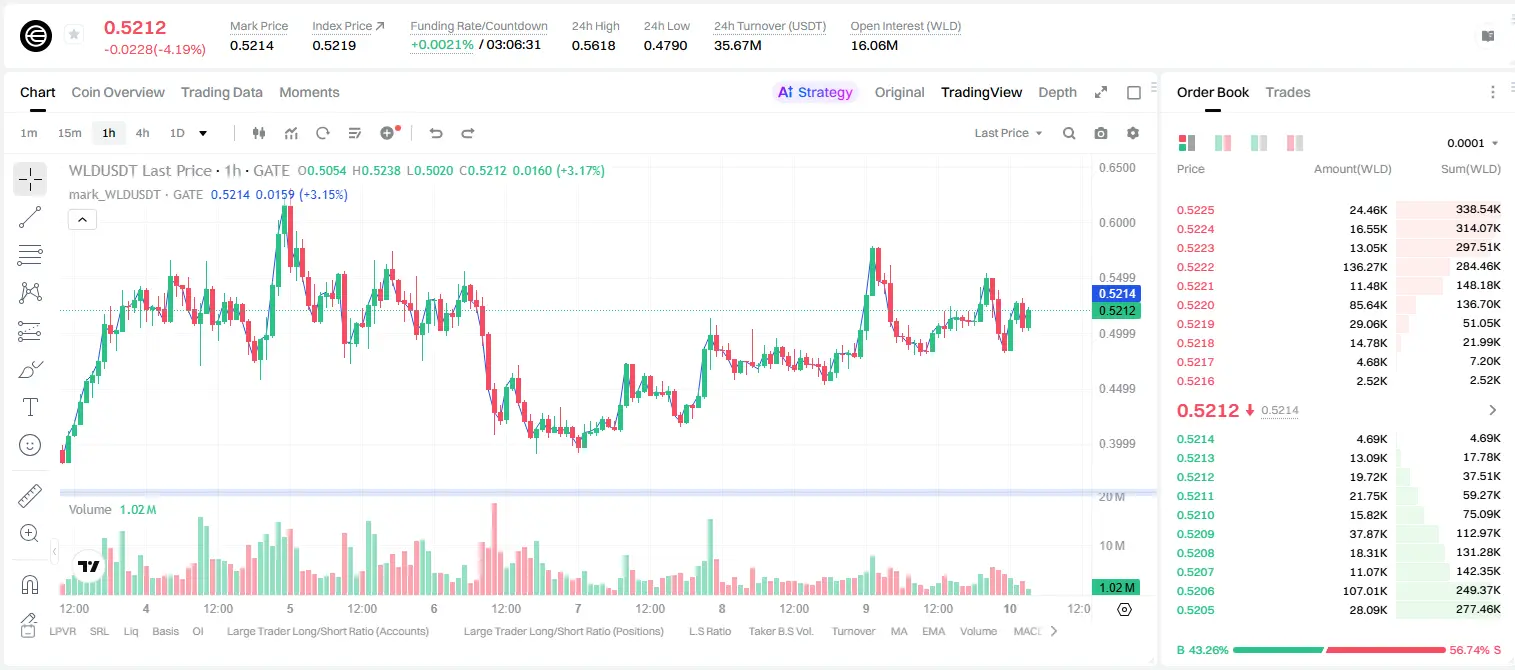Activate the AI Strategy button

816,92
